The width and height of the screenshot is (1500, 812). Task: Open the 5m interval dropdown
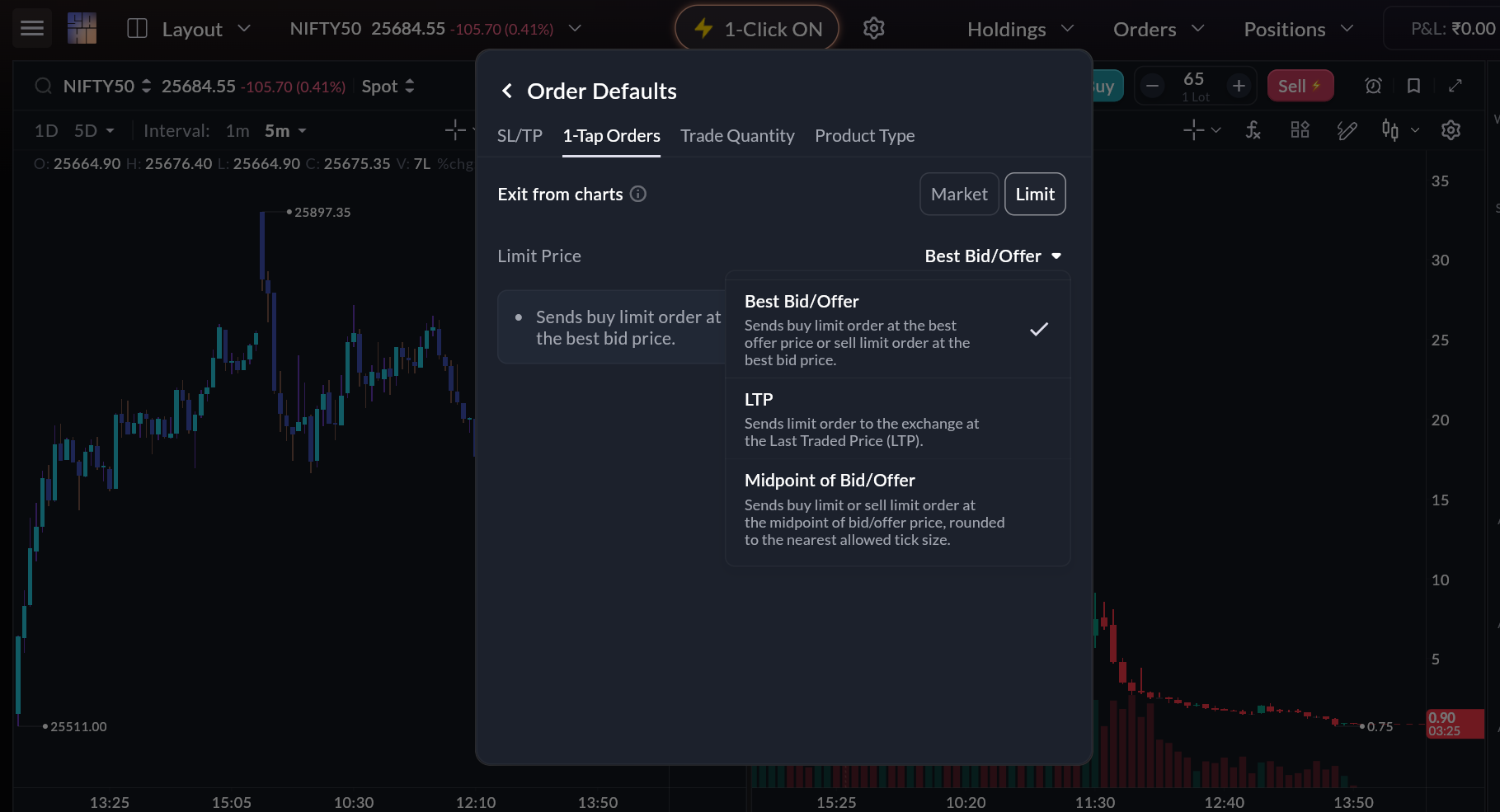[284, 130]
